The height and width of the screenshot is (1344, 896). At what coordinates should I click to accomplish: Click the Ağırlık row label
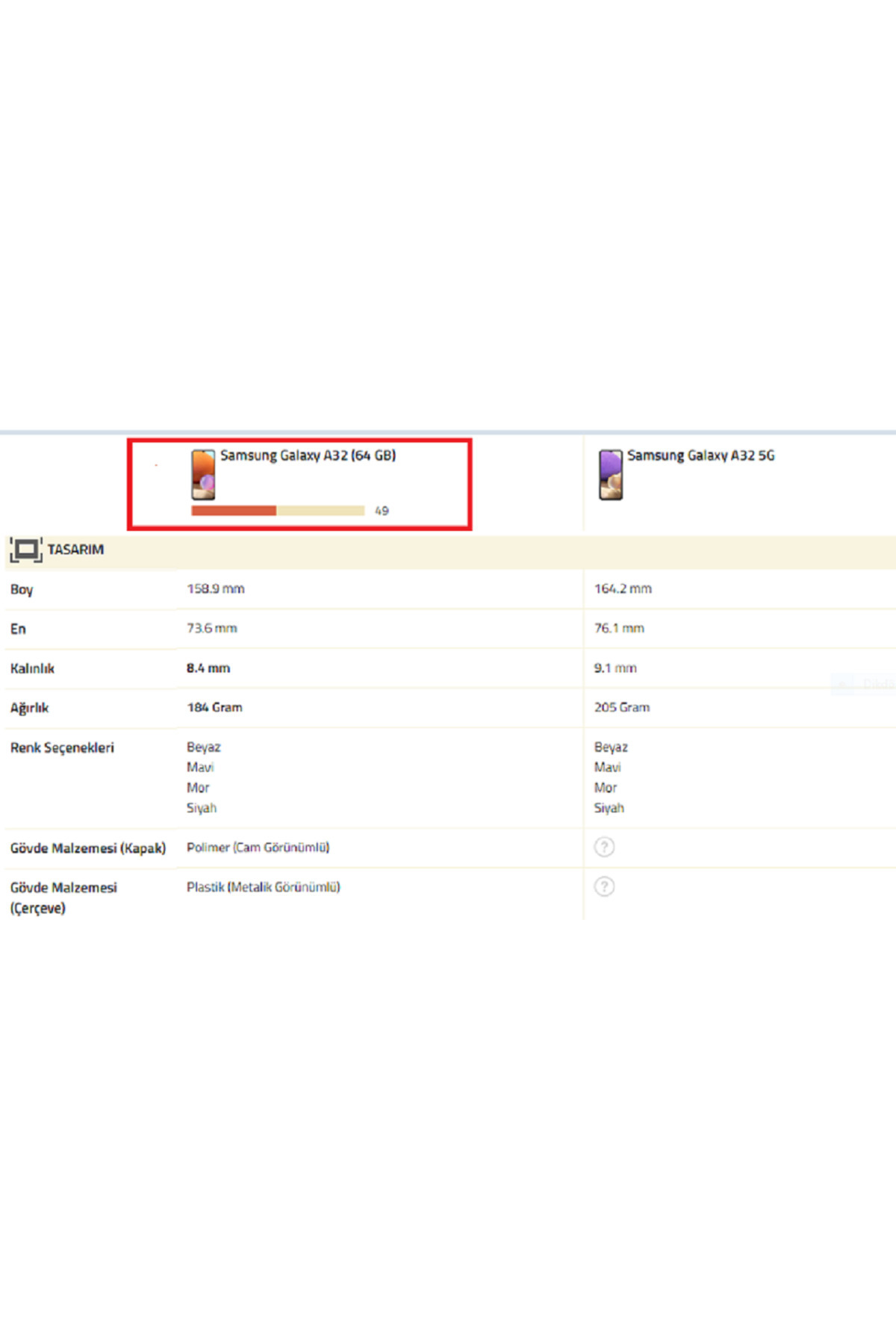tap(29, 708)
